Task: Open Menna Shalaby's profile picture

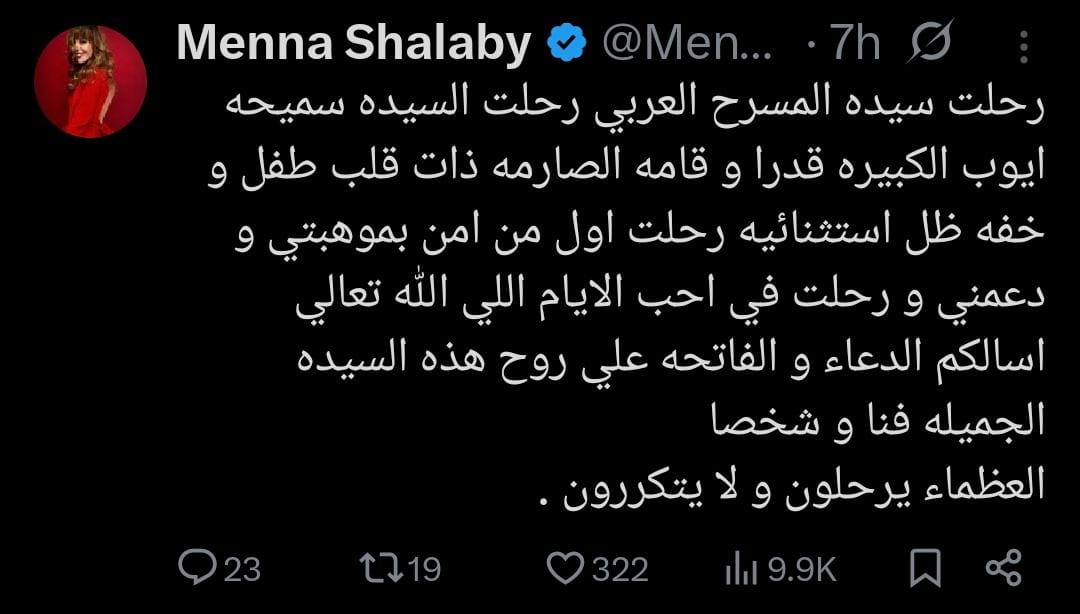Action: click(x=90, y=81)
